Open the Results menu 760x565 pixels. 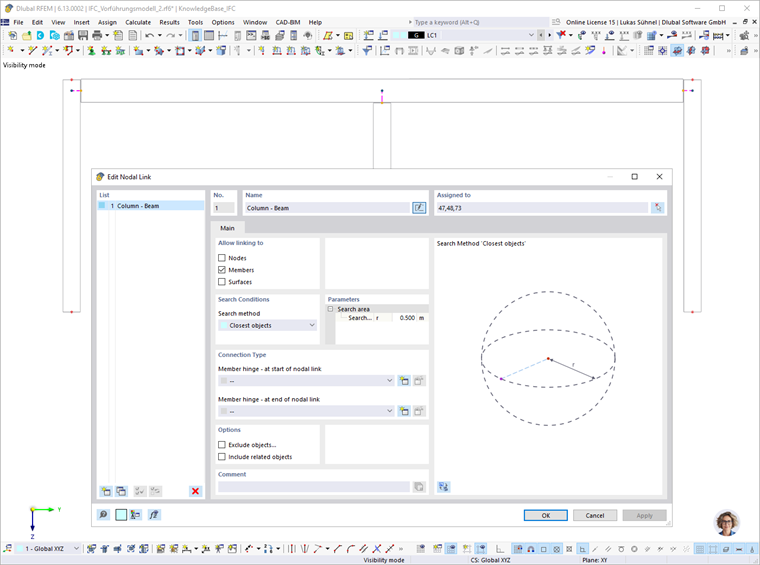pyautogui.click(x=170, y=22)
